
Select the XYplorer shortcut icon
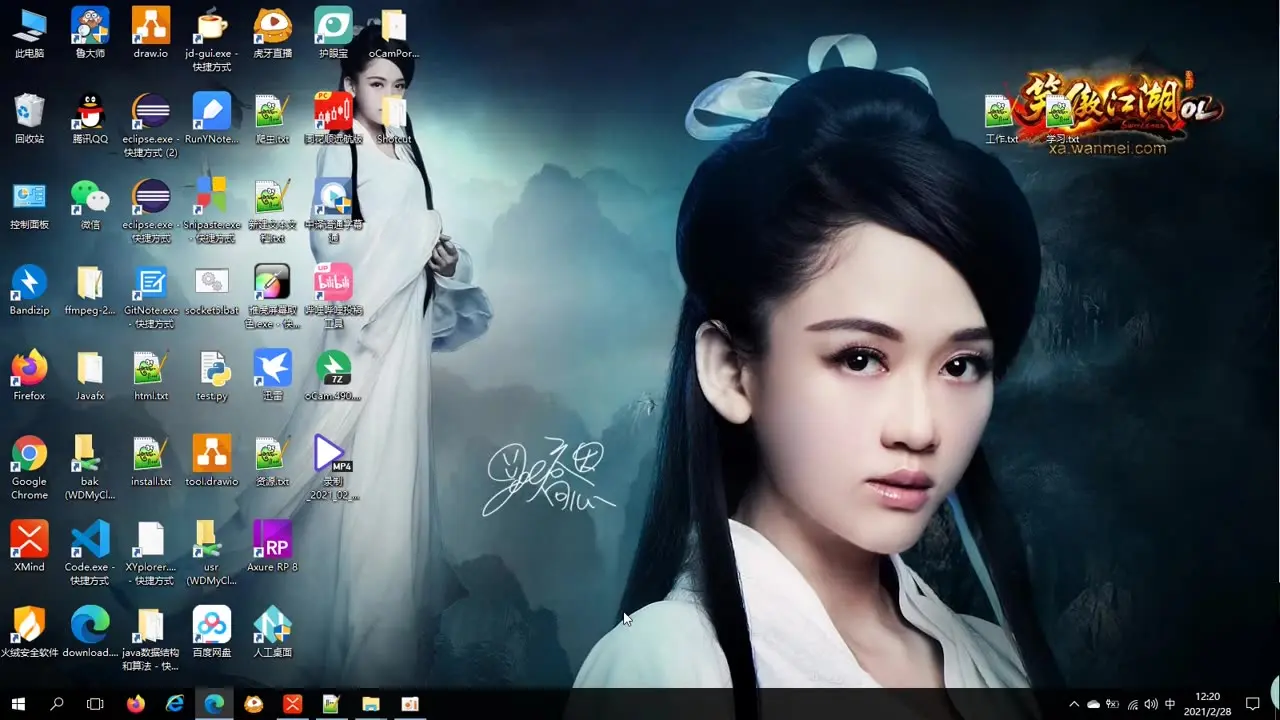pos(151,553)
